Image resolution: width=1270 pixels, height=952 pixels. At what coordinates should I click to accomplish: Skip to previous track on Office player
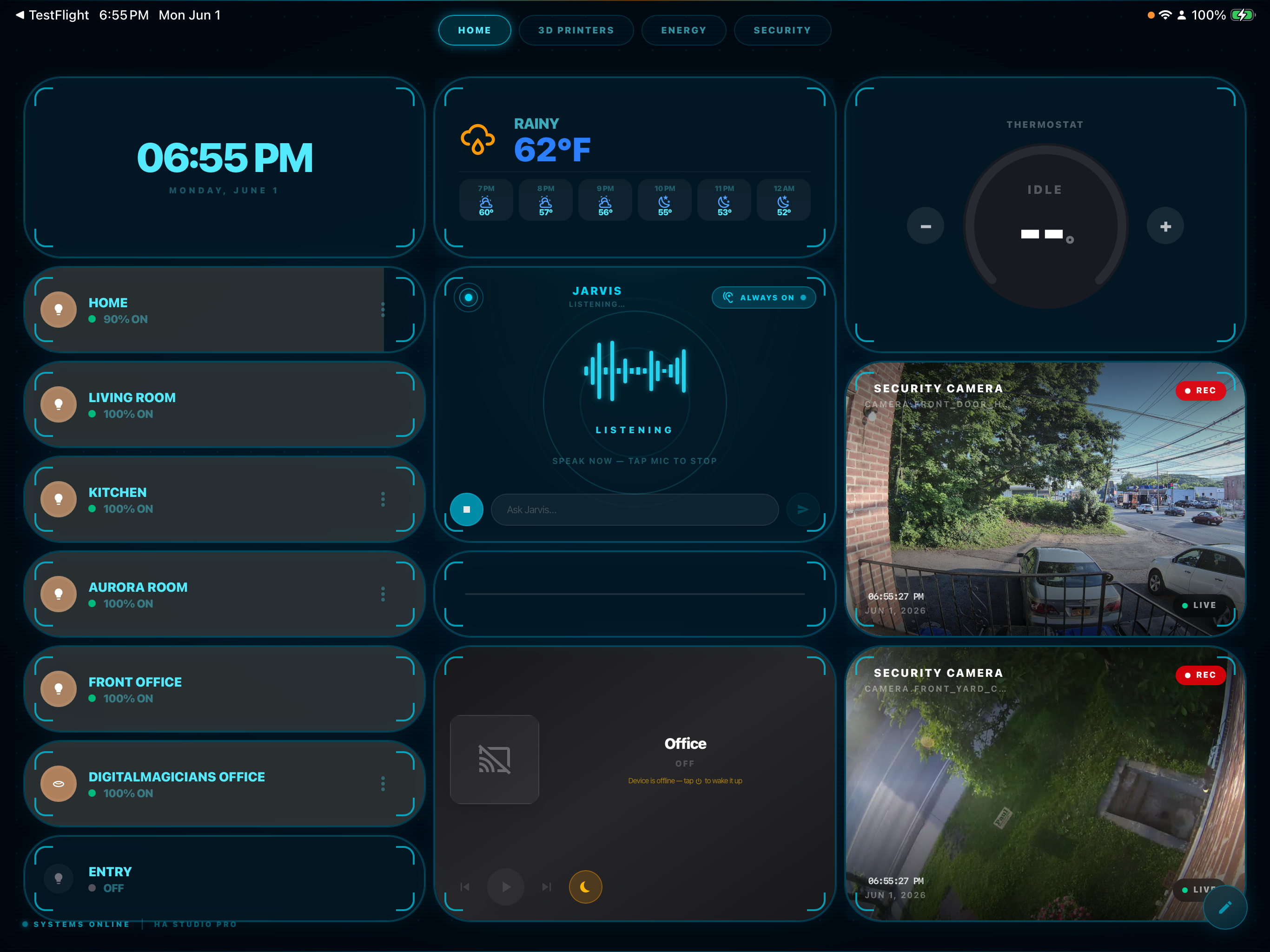(x=465, y=887)
